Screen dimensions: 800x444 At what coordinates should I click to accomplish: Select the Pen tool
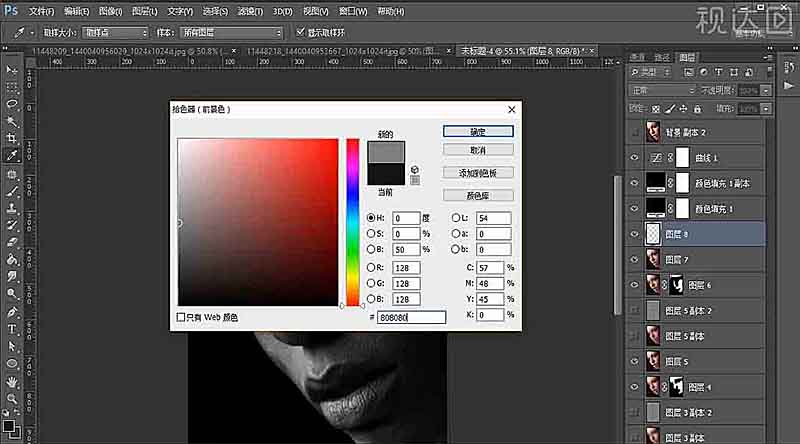pos(12,312)
